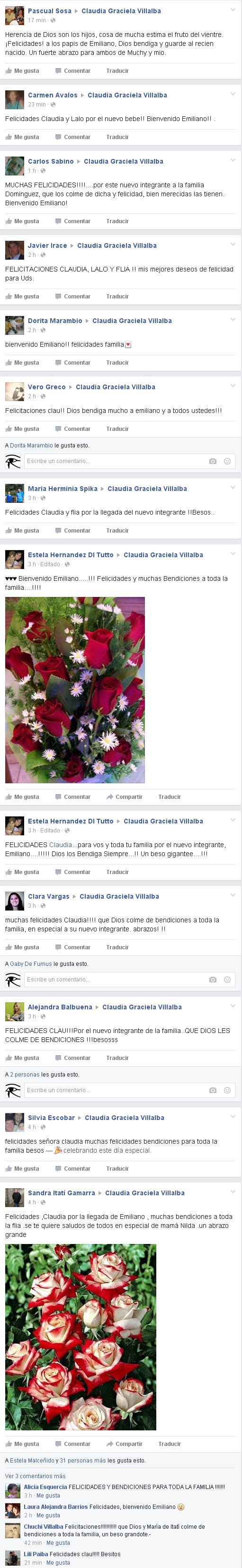Like Carmen Avalos post with Me gusta

(22, 137)
